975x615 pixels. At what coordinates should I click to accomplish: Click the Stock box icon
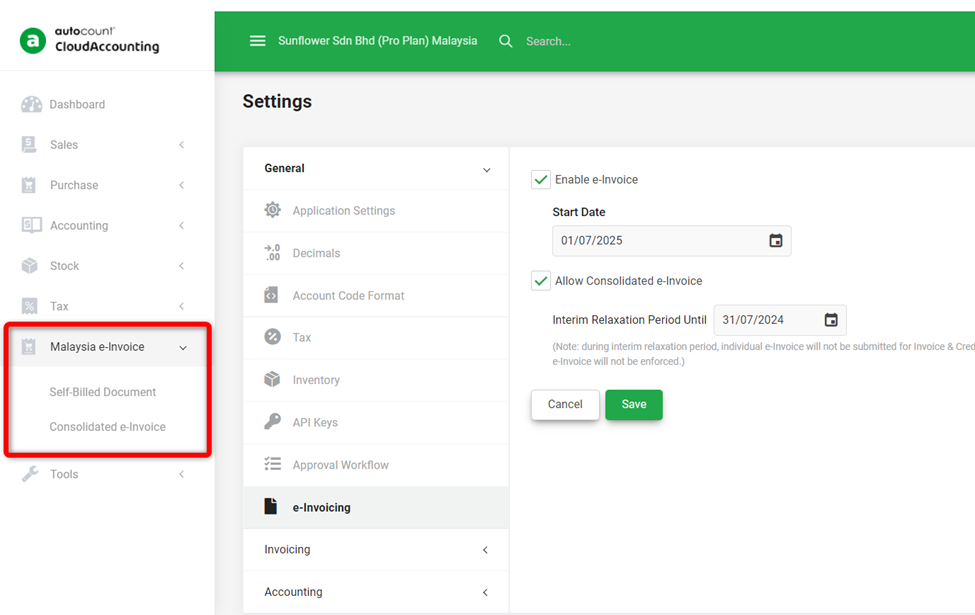[29, 266]
